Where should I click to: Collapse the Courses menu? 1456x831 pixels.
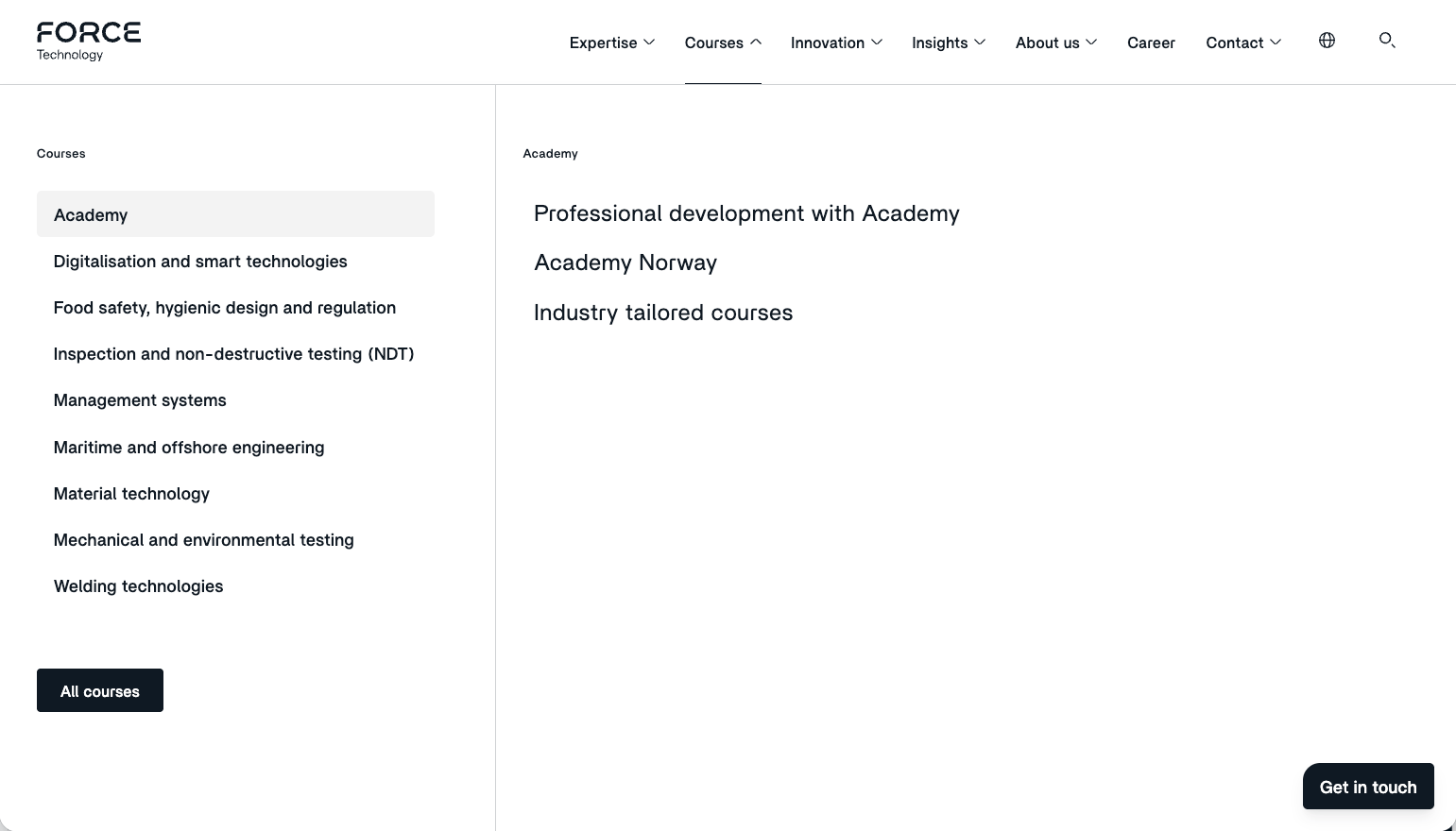(x=723, y=42)
